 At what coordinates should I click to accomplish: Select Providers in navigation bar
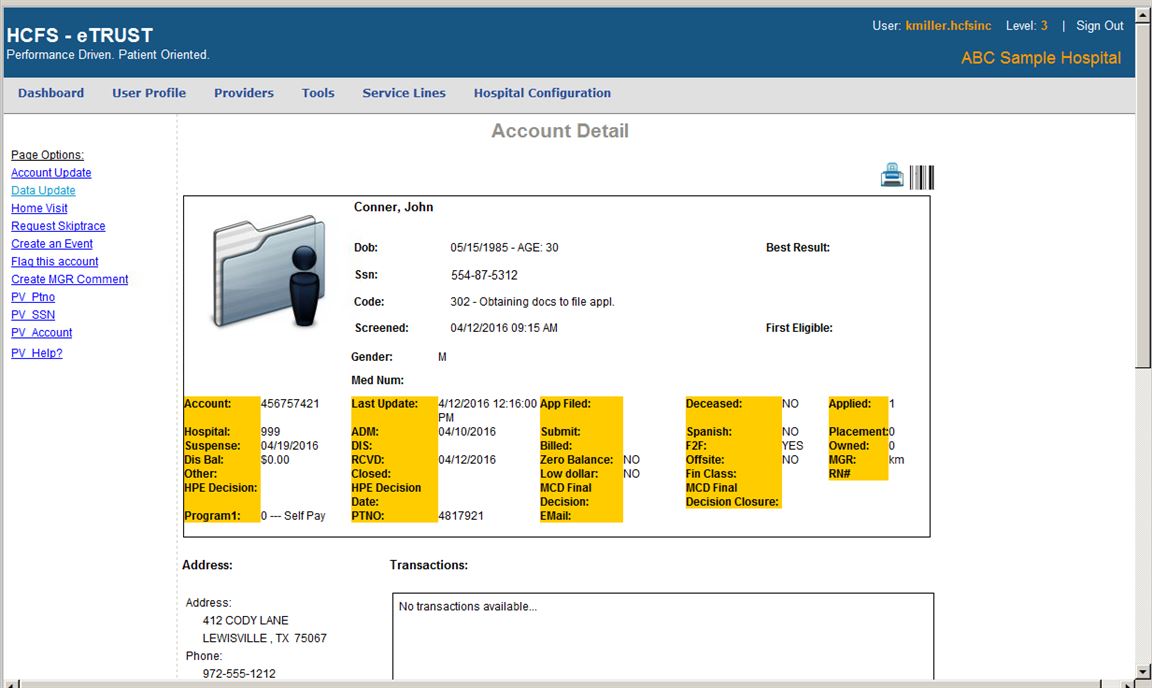244,93
